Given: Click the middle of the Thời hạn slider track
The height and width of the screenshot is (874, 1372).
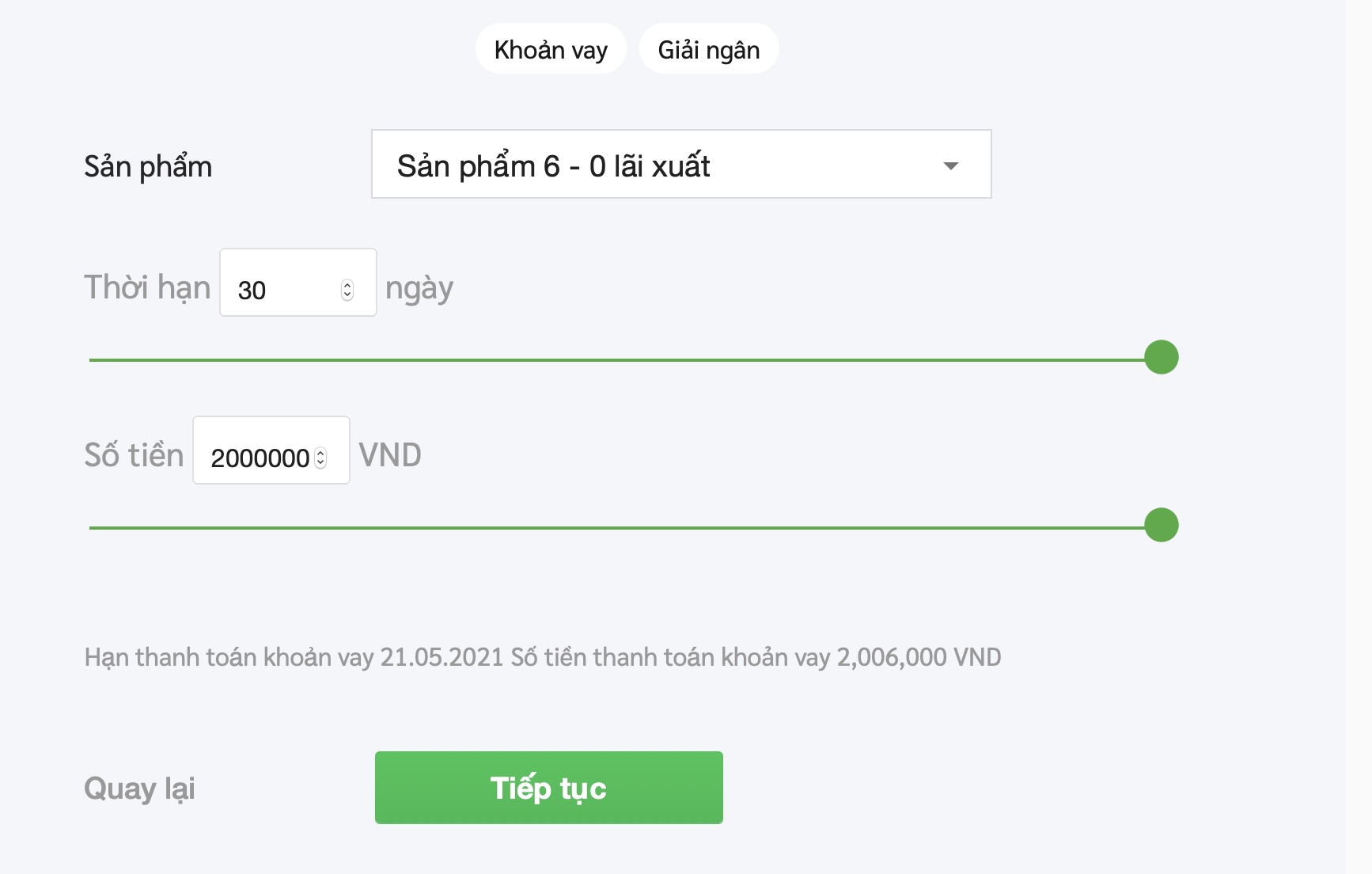Looking at the screenshot, I should point(617,360).
